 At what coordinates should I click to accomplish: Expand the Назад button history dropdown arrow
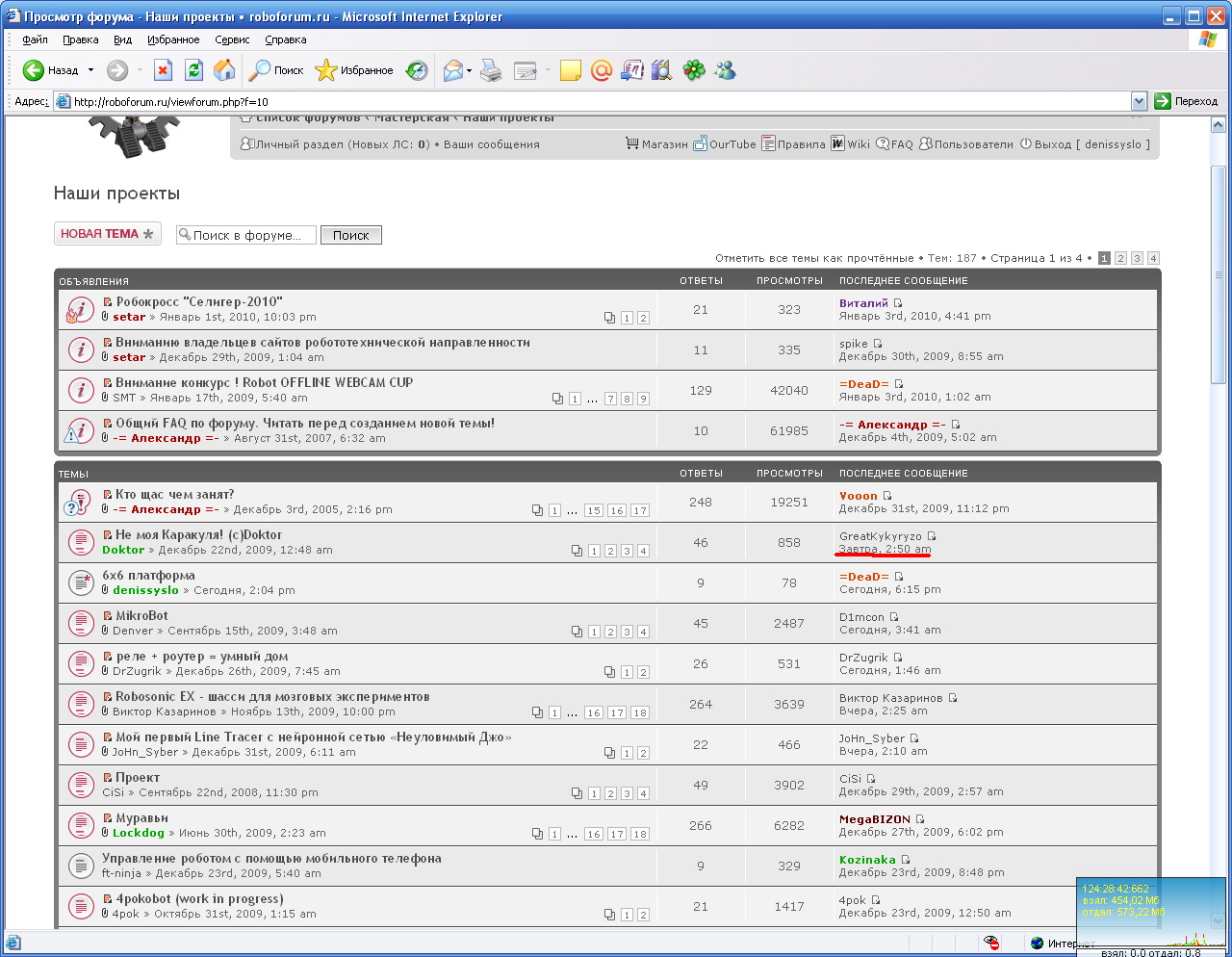pyautogui.click(x=91, y=70)
